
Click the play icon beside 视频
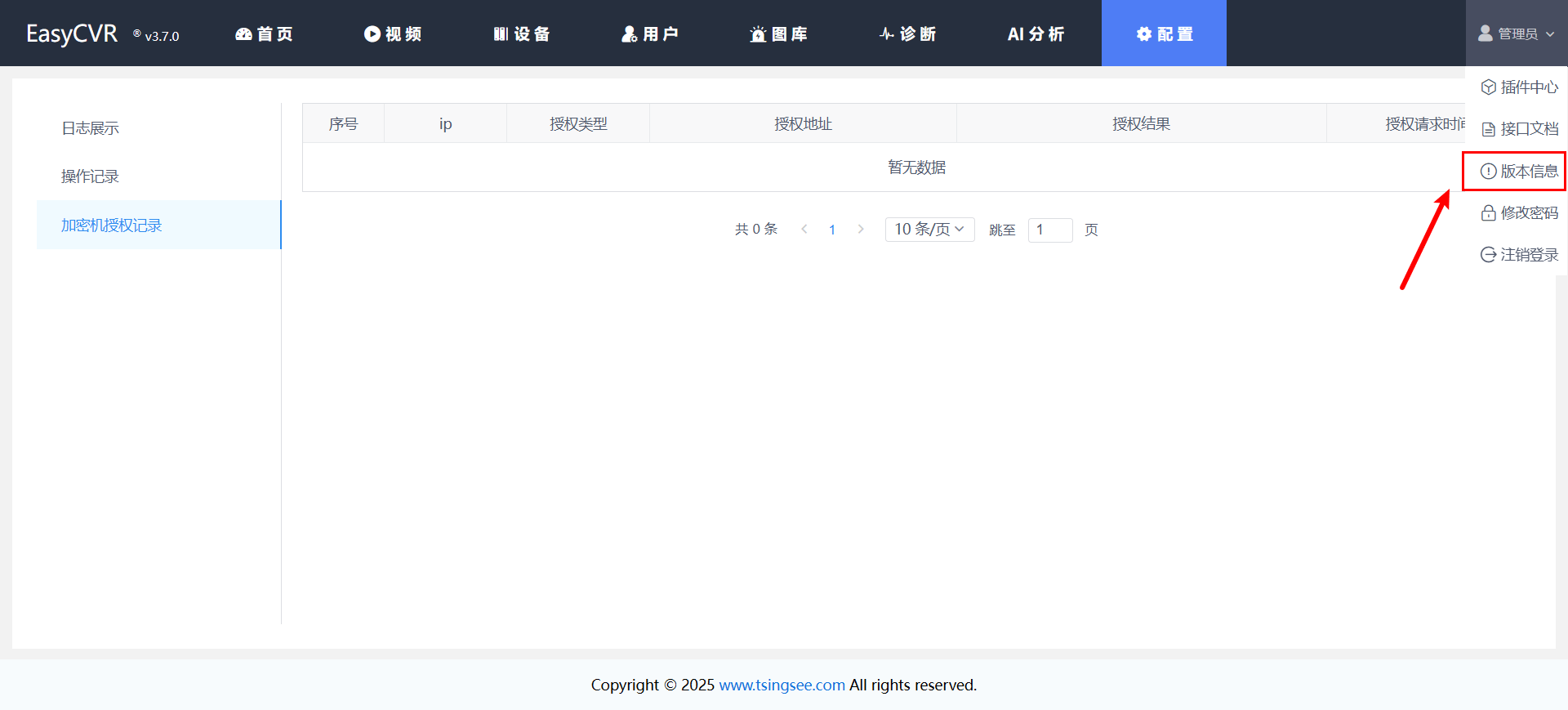372,34
